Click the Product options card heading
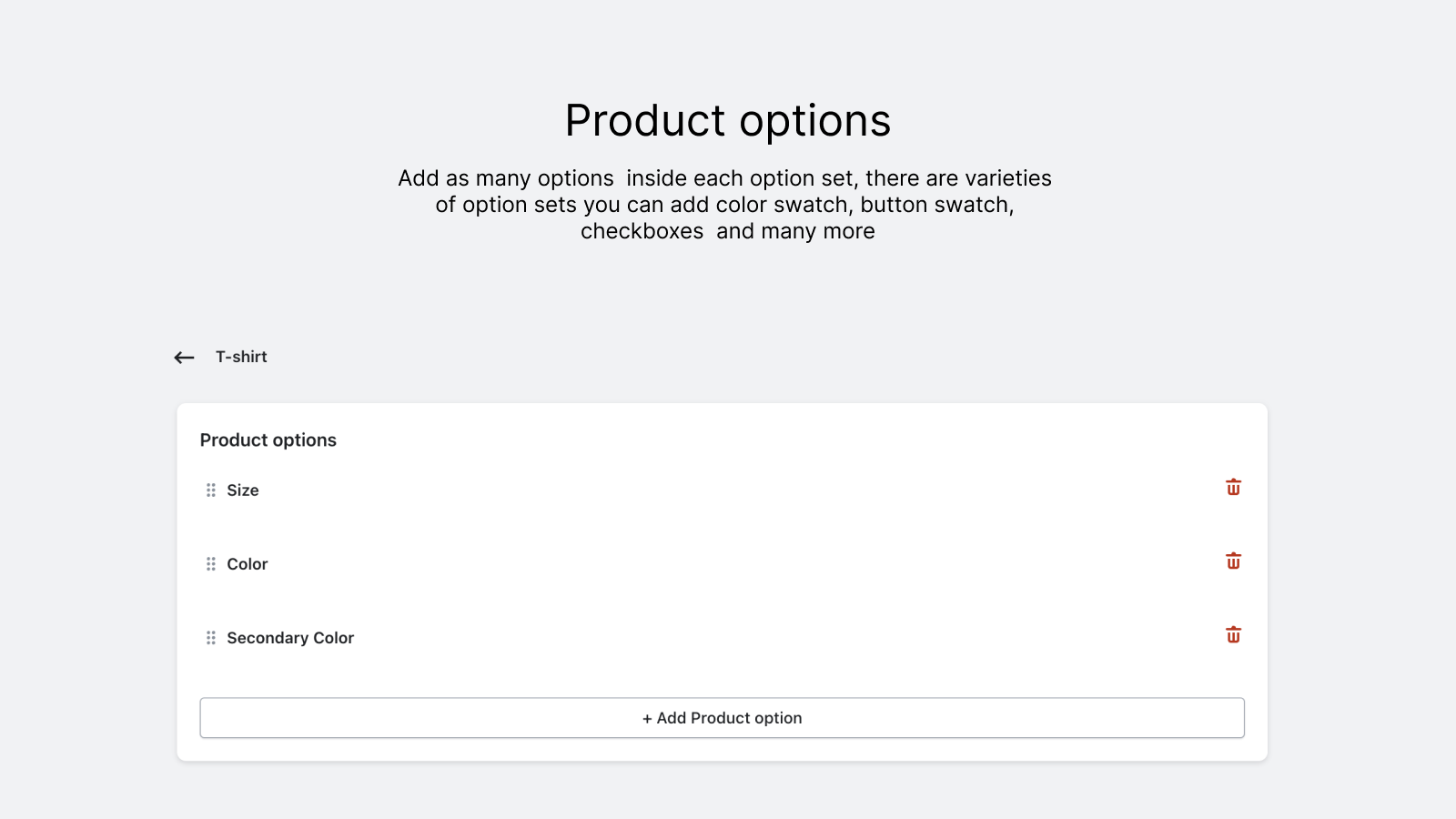Image resolution: width=1456 pixels, height=819 pixels. point(268,440)
